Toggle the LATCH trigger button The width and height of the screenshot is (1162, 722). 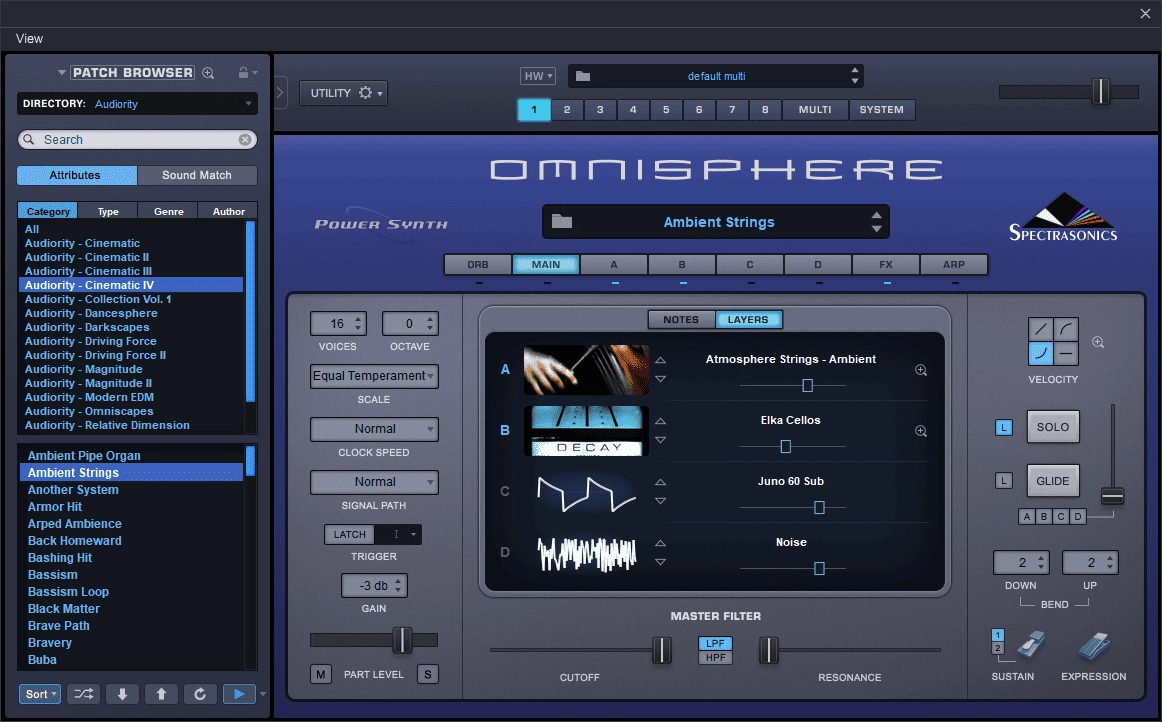click(349, 534)
